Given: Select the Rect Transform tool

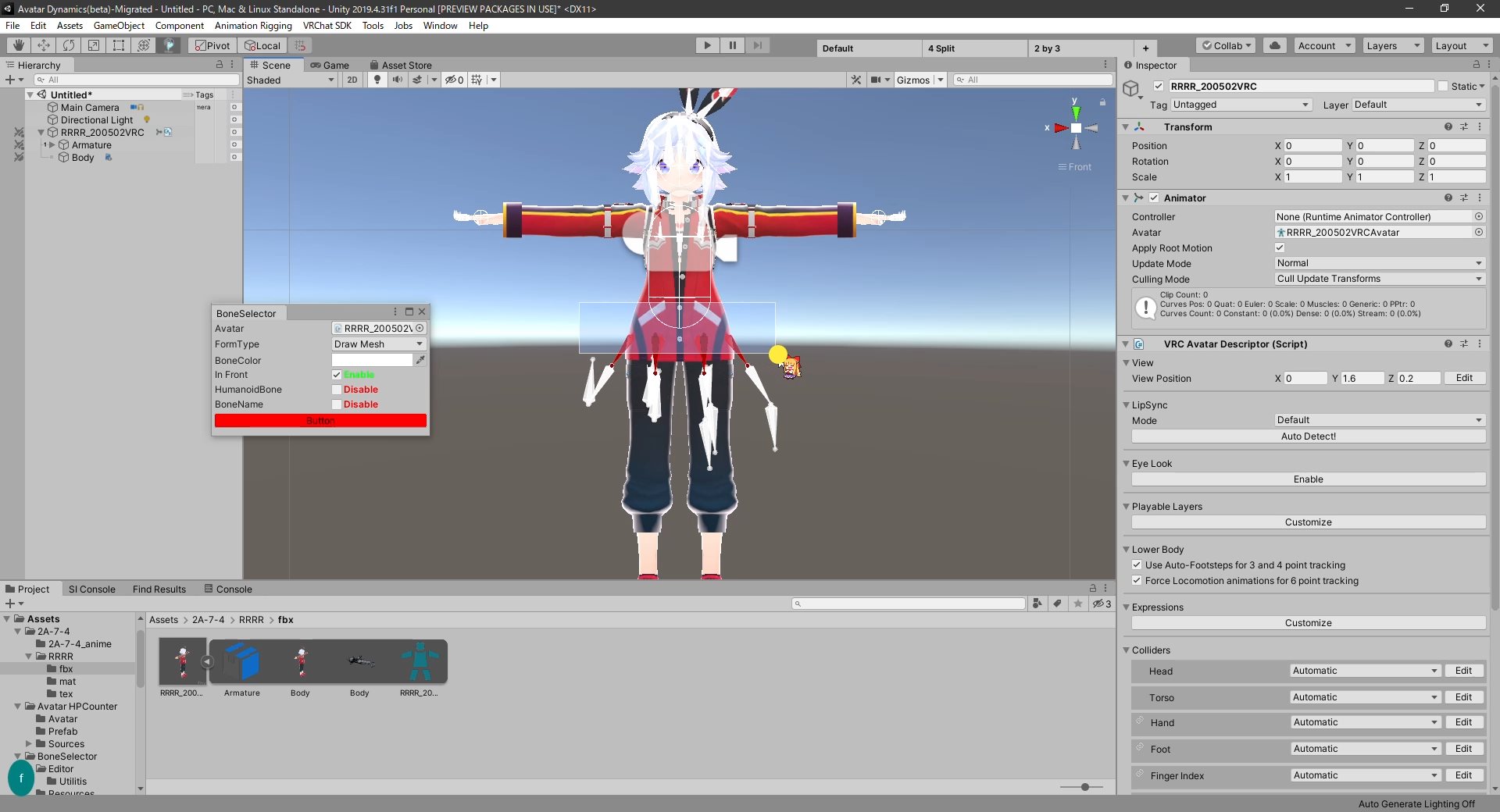Looking at the screenshot, I should click(119, 45).
